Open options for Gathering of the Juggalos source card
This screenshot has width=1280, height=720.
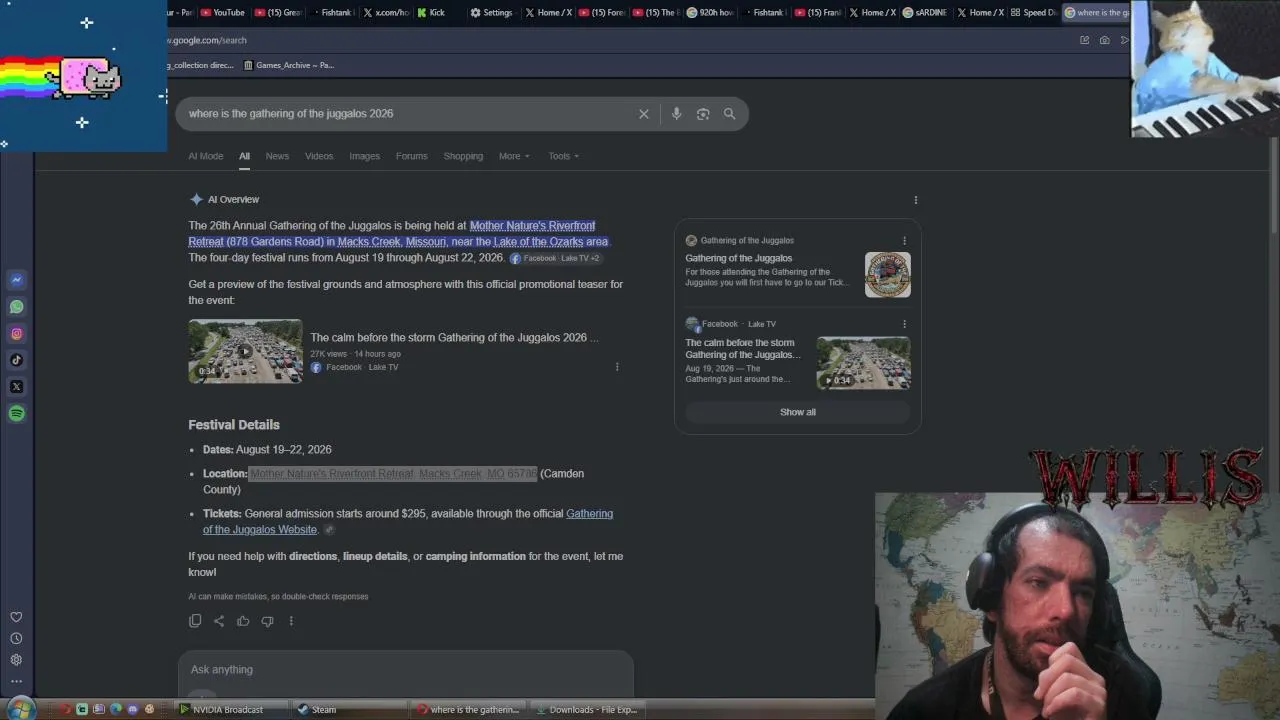[904, 241]
